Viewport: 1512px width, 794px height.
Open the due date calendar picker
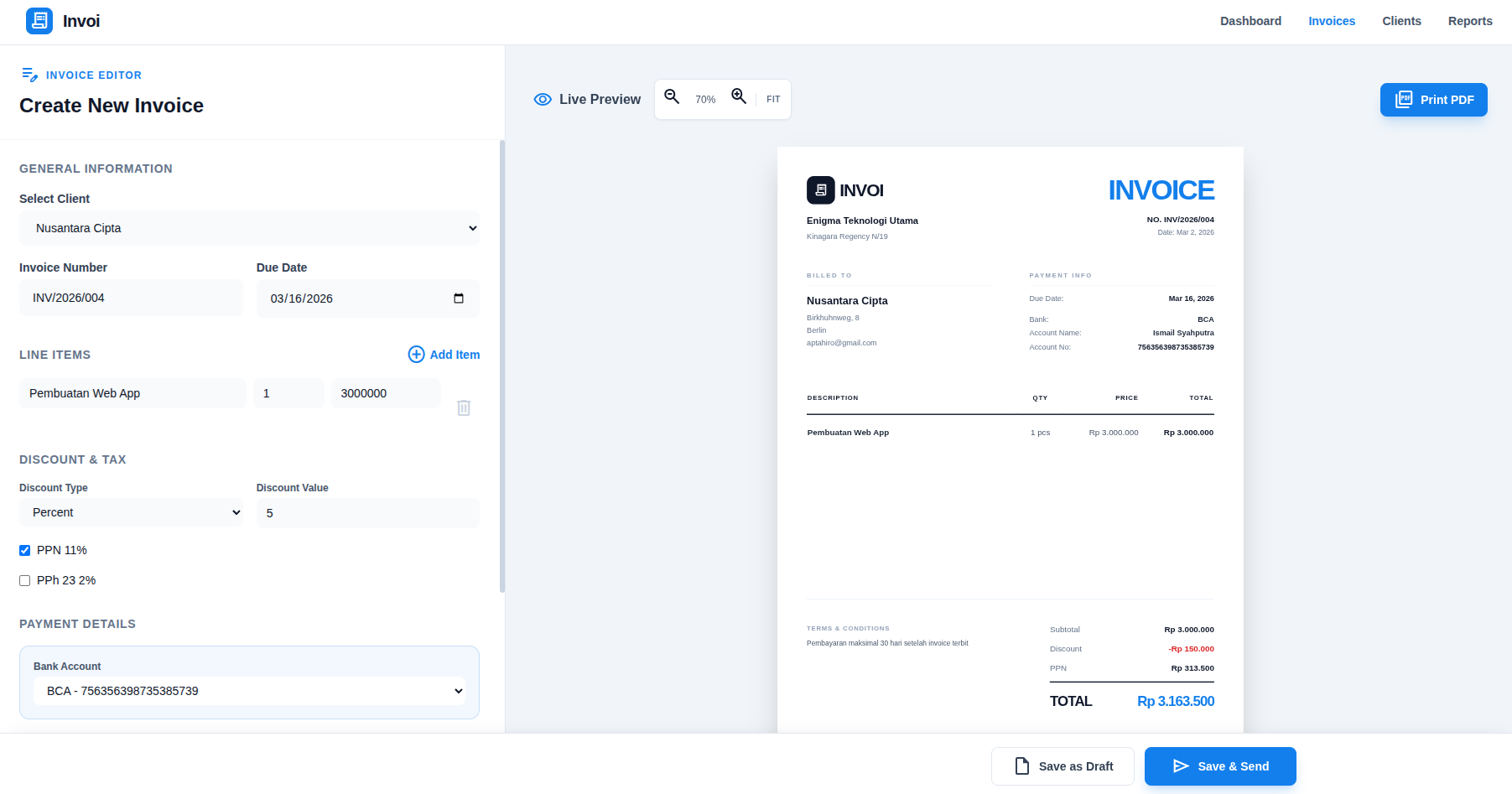tap(459, 298)
